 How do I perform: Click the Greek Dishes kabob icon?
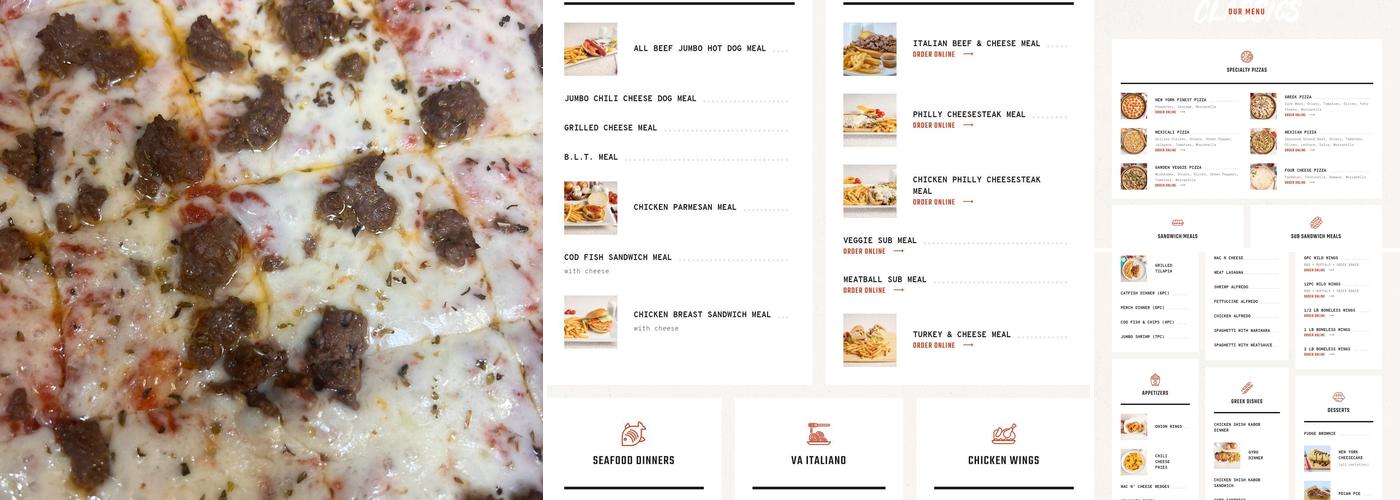(1247, 388)
